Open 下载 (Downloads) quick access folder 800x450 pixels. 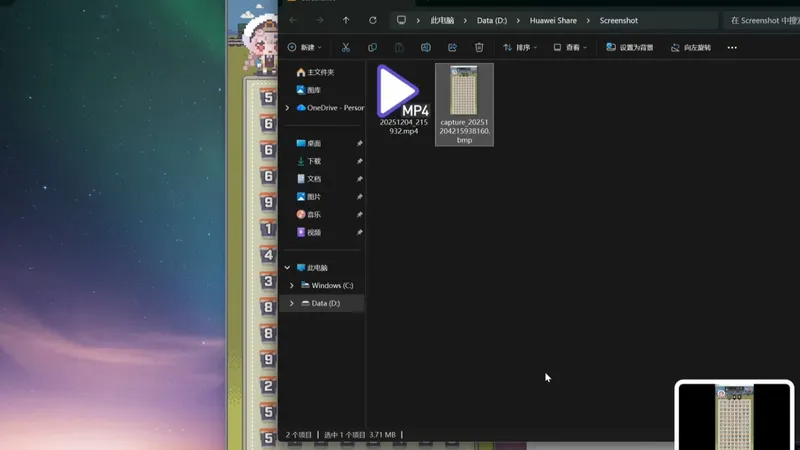click(x=309, y=161)
